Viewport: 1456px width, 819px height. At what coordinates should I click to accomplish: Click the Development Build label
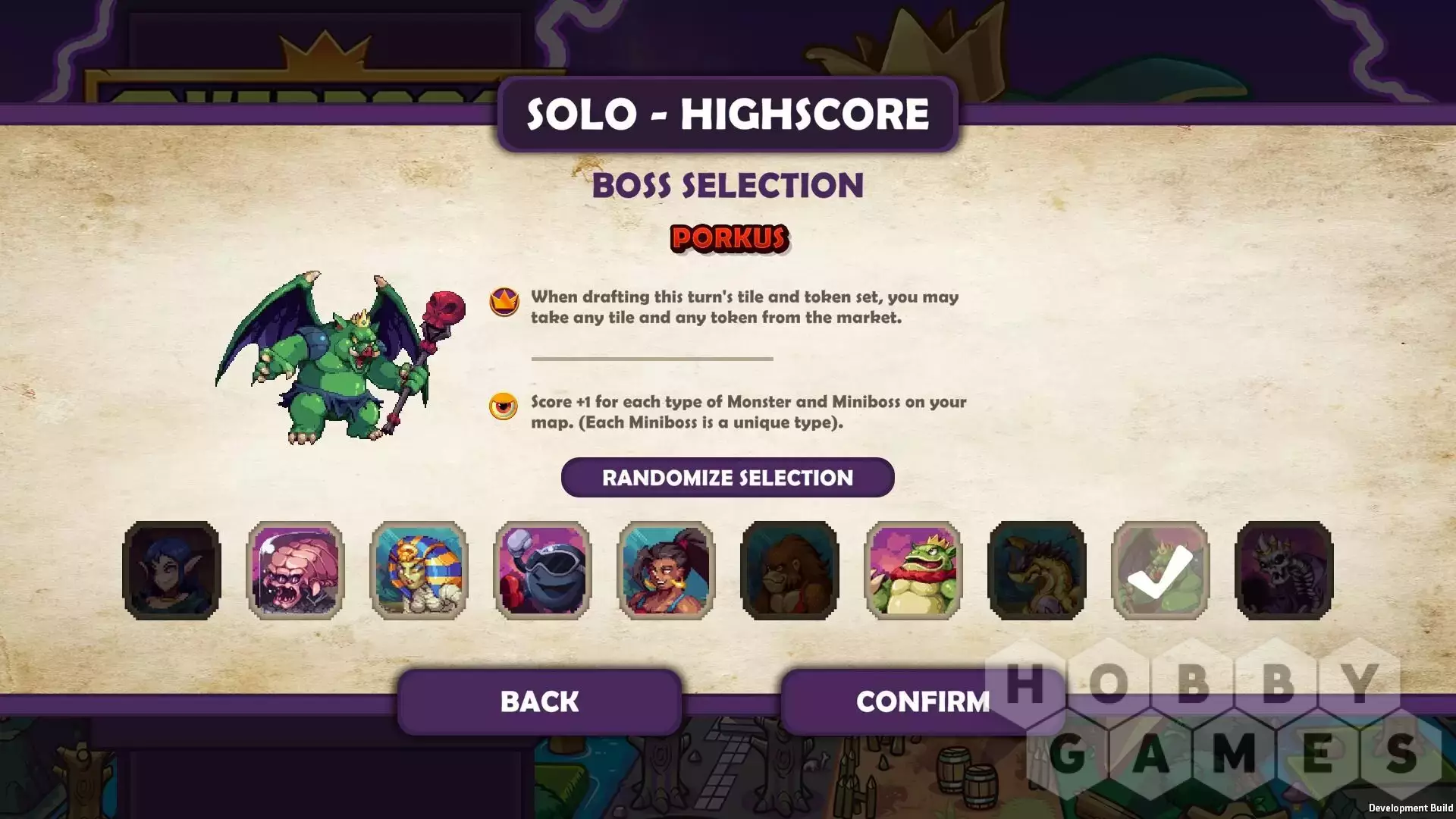pyautogui.click(x=1410, y=808)
